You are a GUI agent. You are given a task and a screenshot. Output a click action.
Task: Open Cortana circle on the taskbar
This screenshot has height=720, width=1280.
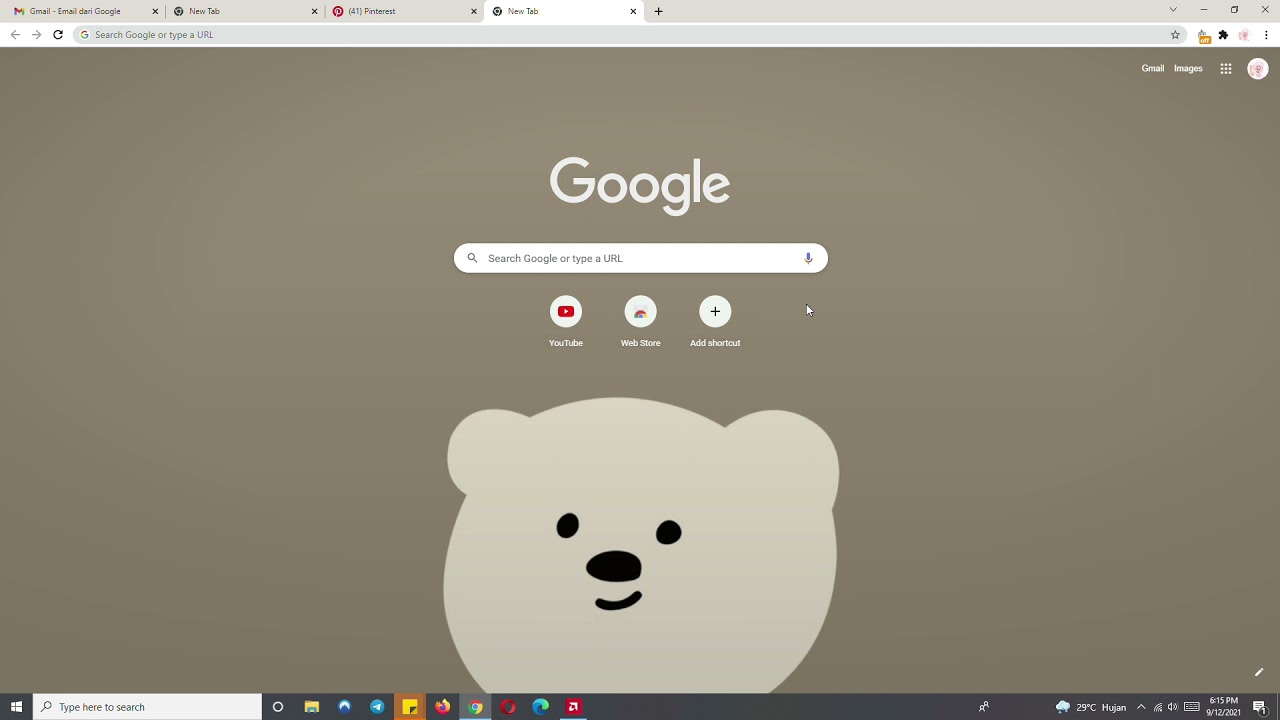278,707
